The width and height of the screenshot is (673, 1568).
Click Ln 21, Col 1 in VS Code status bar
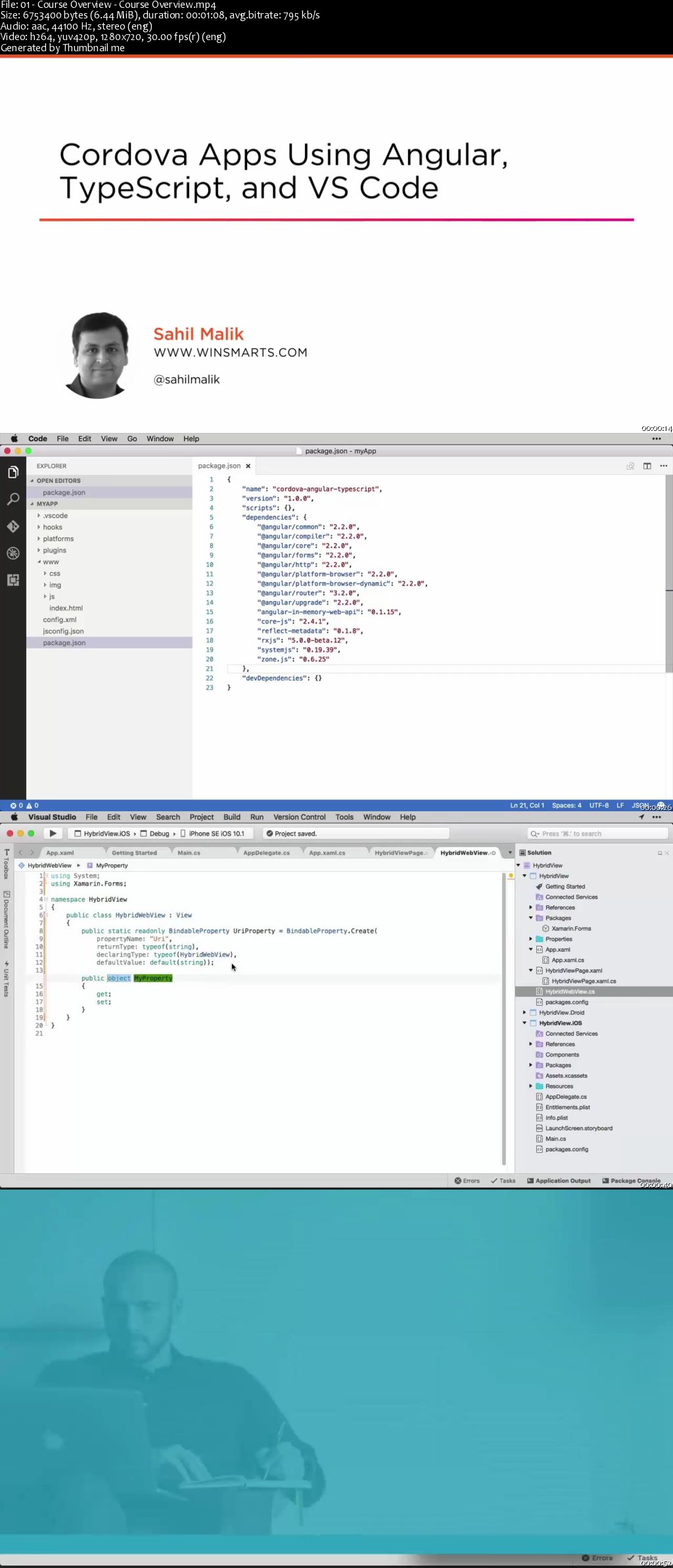click(527, 805)
